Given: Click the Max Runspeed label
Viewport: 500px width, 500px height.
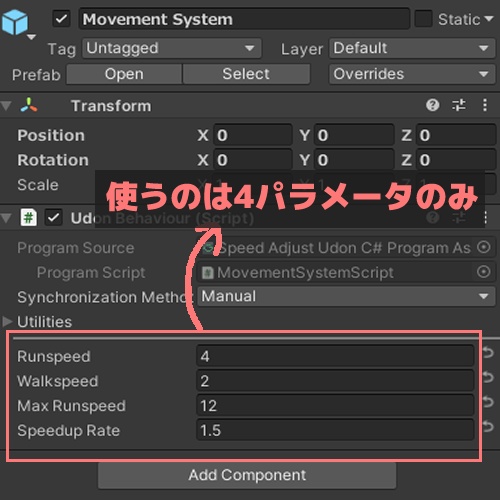Looking at the screenshot, I should pyautogui.click(x=71, y=406).
